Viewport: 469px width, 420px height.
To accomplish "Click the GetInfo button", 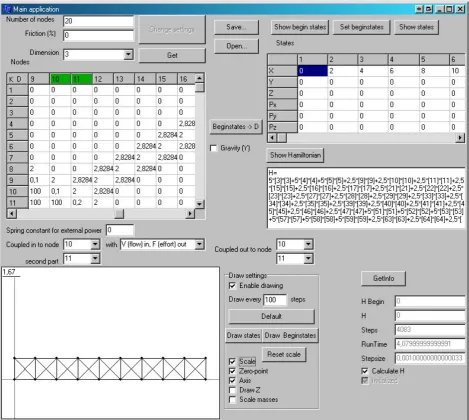I will [x=383, y=279].
